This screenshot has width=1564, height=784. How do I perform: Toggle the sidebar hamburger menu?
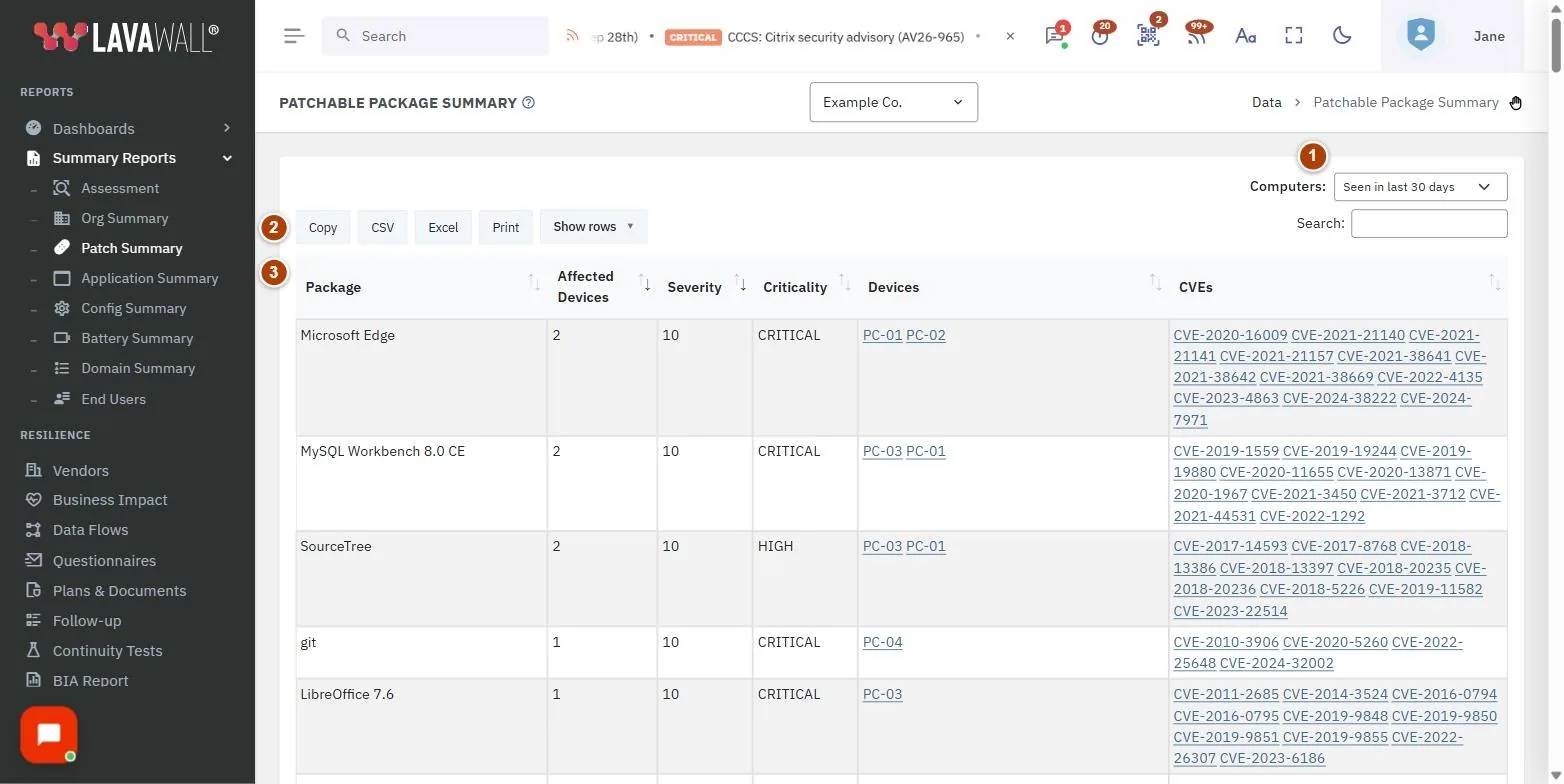[293, 36]
